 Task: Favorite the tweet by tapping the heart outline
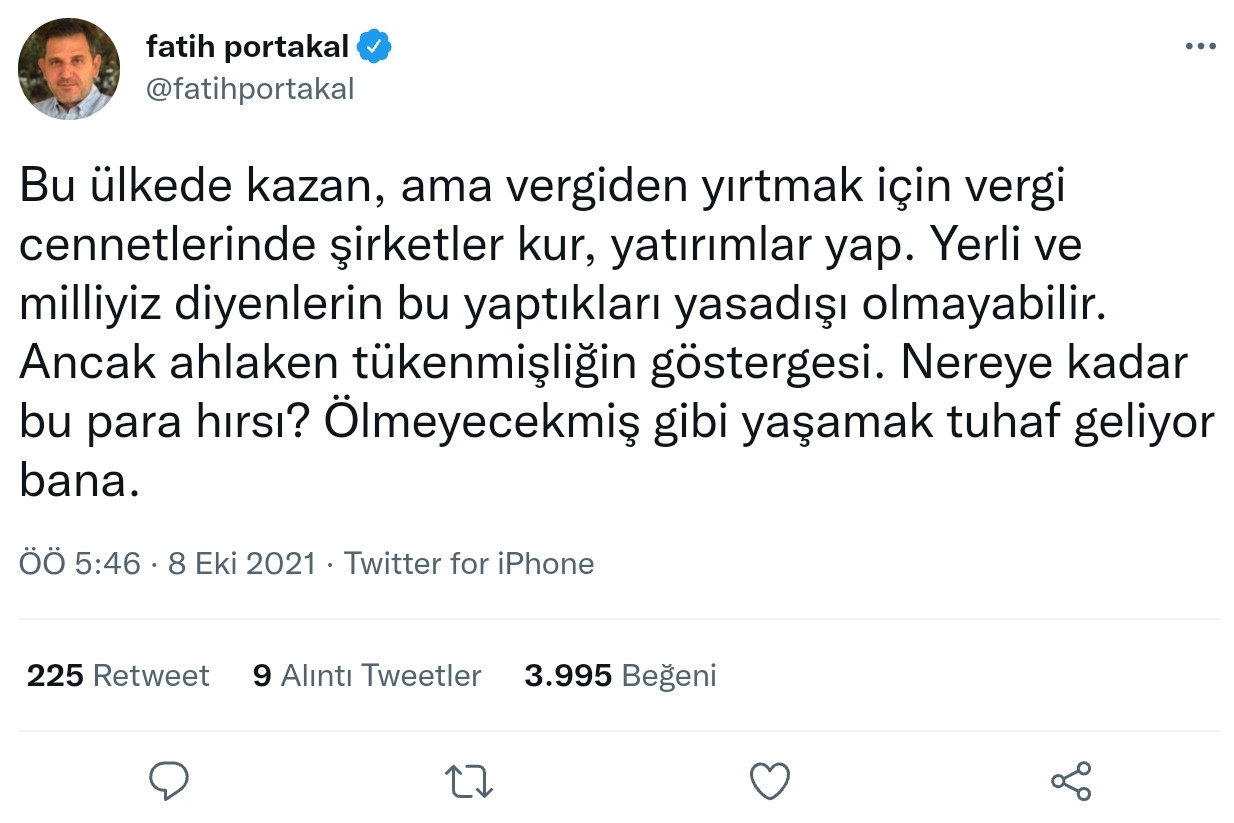pos(769,783)
